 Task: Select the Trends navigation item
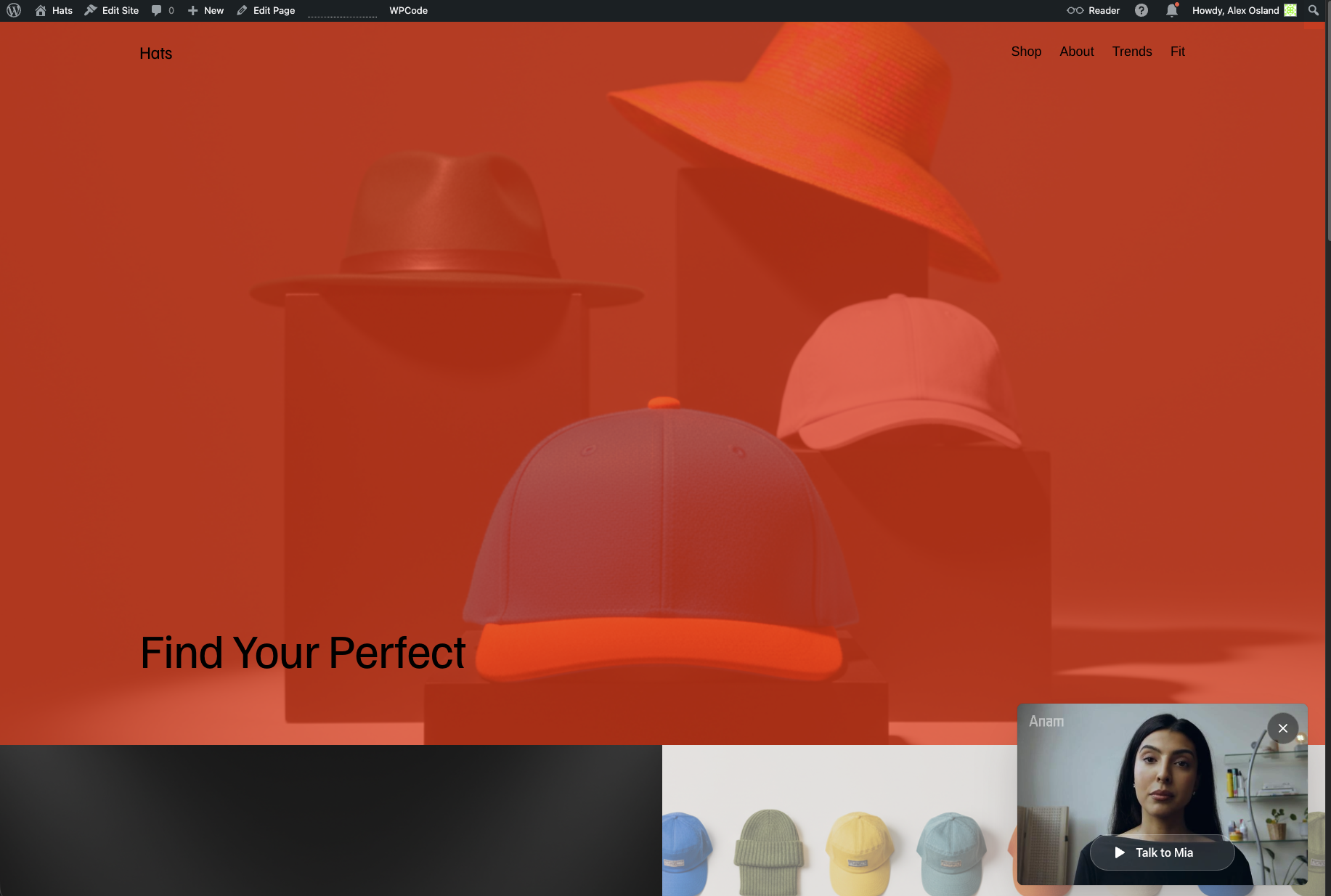pyautogui.click(x=1131, y=52)
